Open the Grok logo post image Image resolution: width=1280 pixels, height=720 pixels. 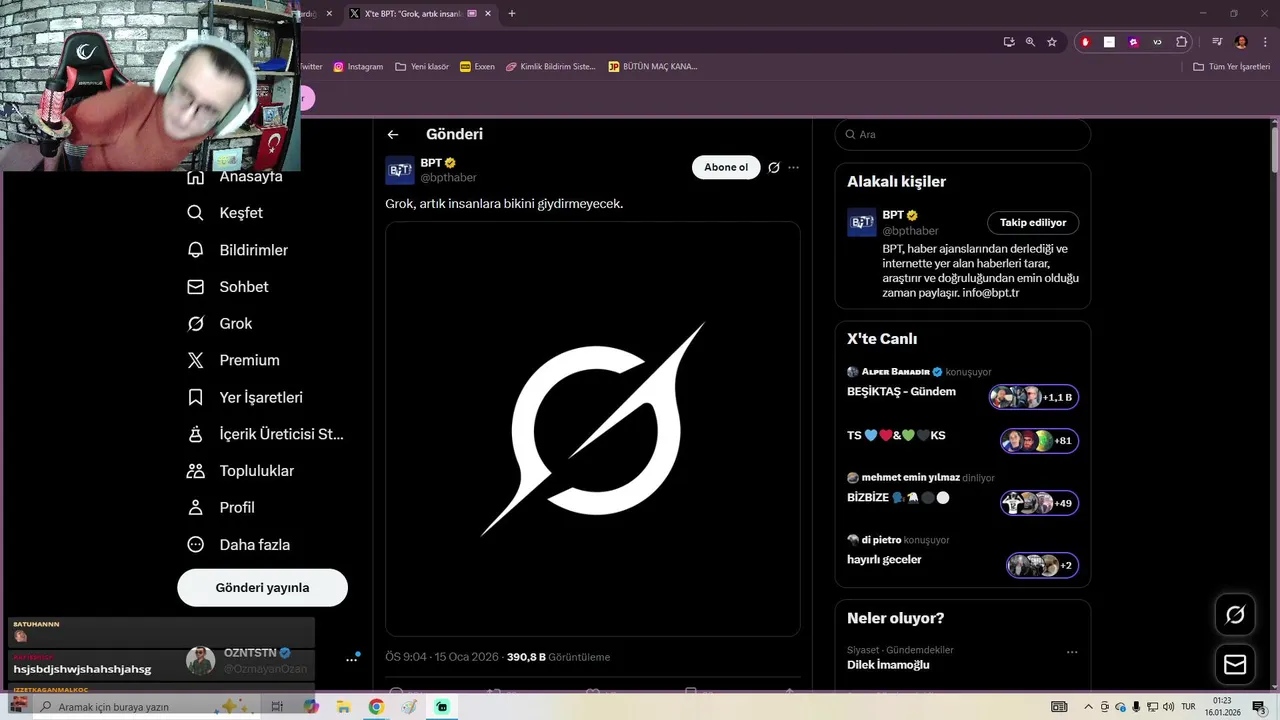click(593, 429)
